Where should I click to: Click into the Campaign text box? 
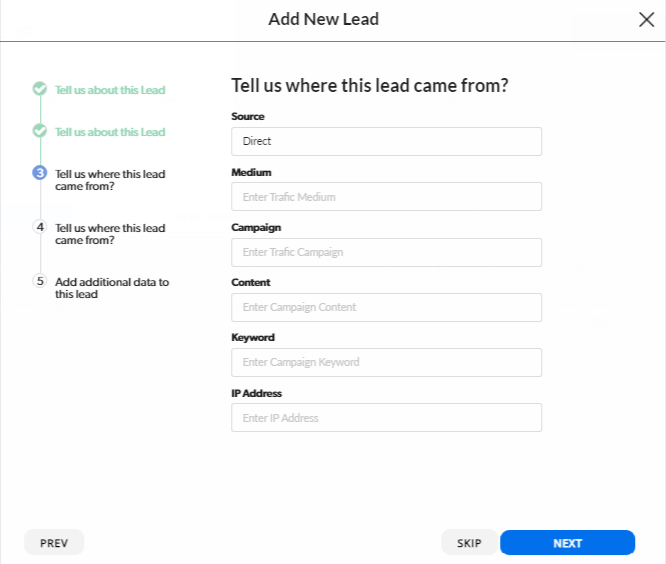386,252
